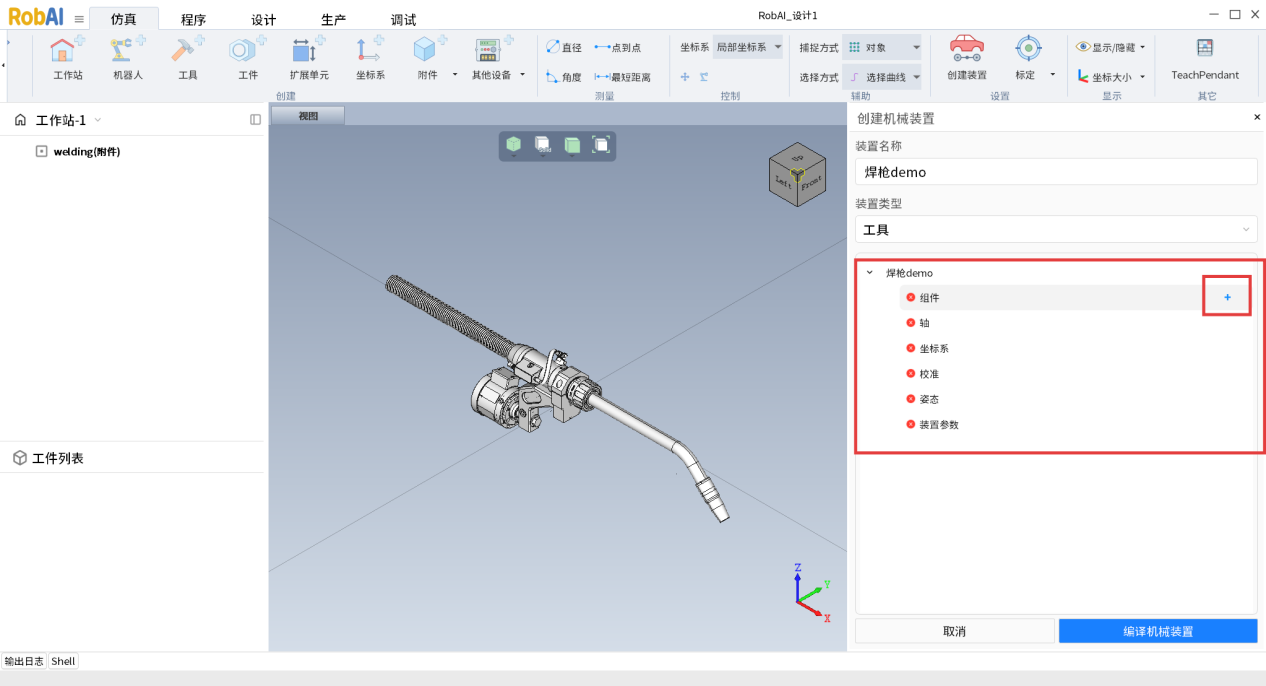Click the 坐标系 coordinate frame create icon
Screen dimensions: 1266x686
click(x=370, y=50)
